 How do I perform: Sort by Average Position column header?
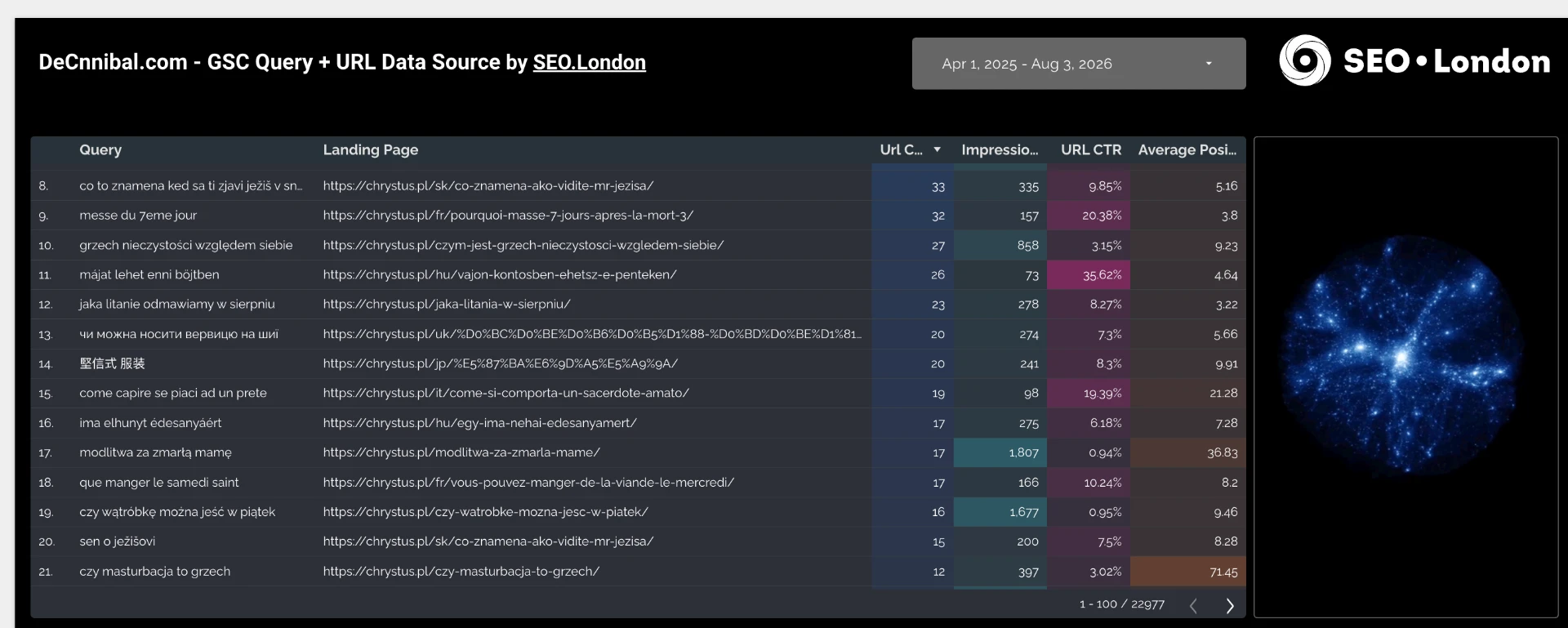[x=1187, y=149]
